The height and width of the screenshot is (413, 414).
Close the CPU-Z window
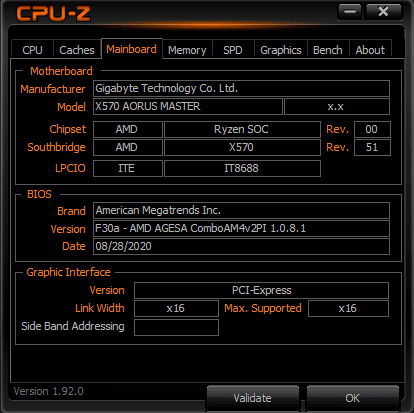[383, 12]
